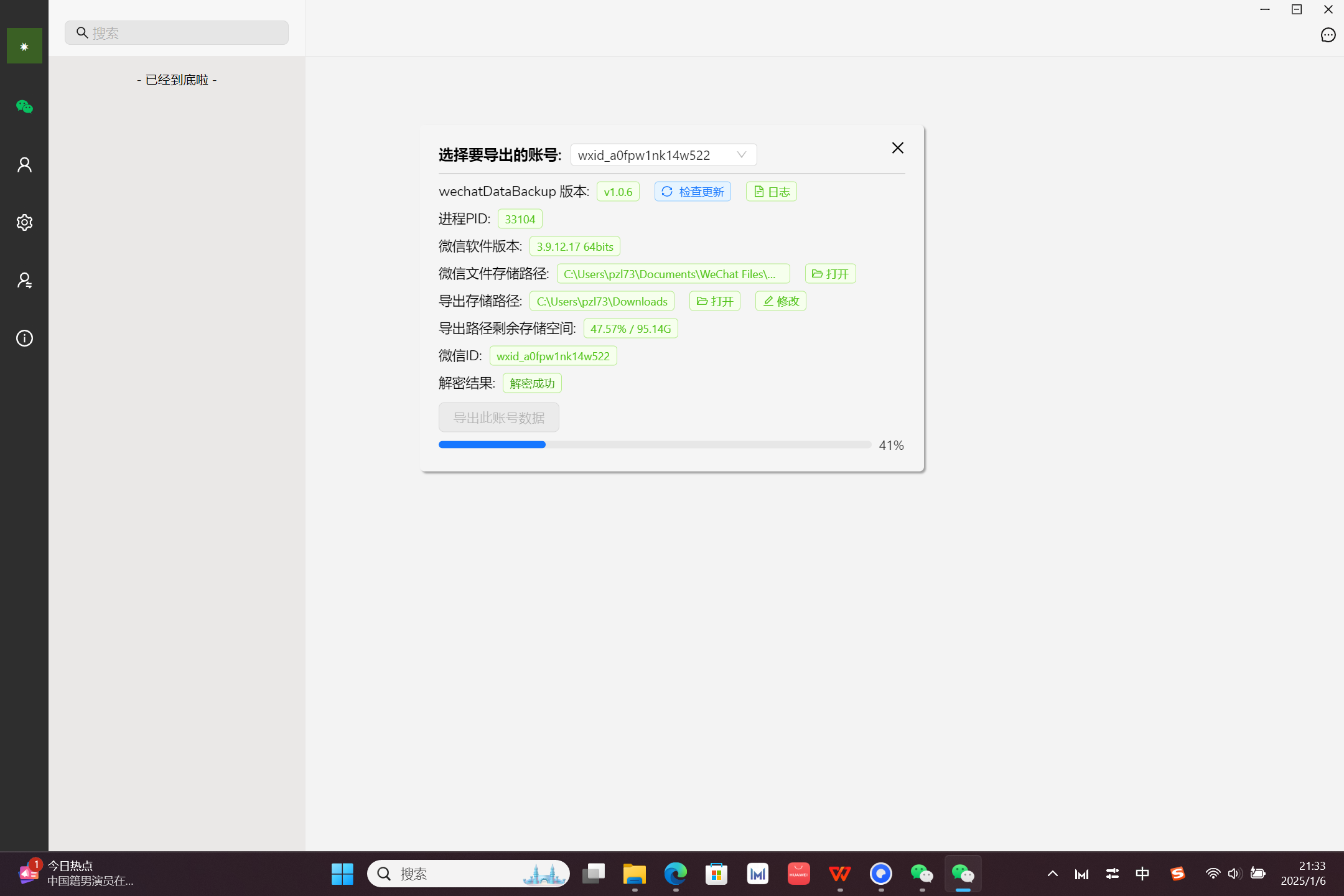Click the chat bubble icon at top right

(x=1328, y=35)
